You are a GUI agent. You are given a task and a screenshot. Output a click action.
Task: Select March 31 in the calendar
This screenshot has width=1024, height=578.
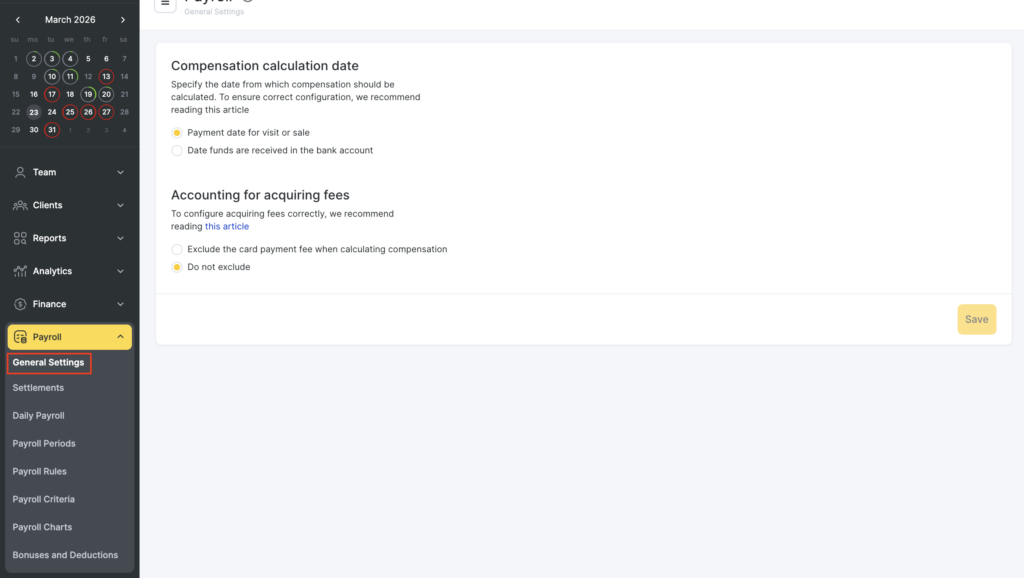click(x=52, y=130)
